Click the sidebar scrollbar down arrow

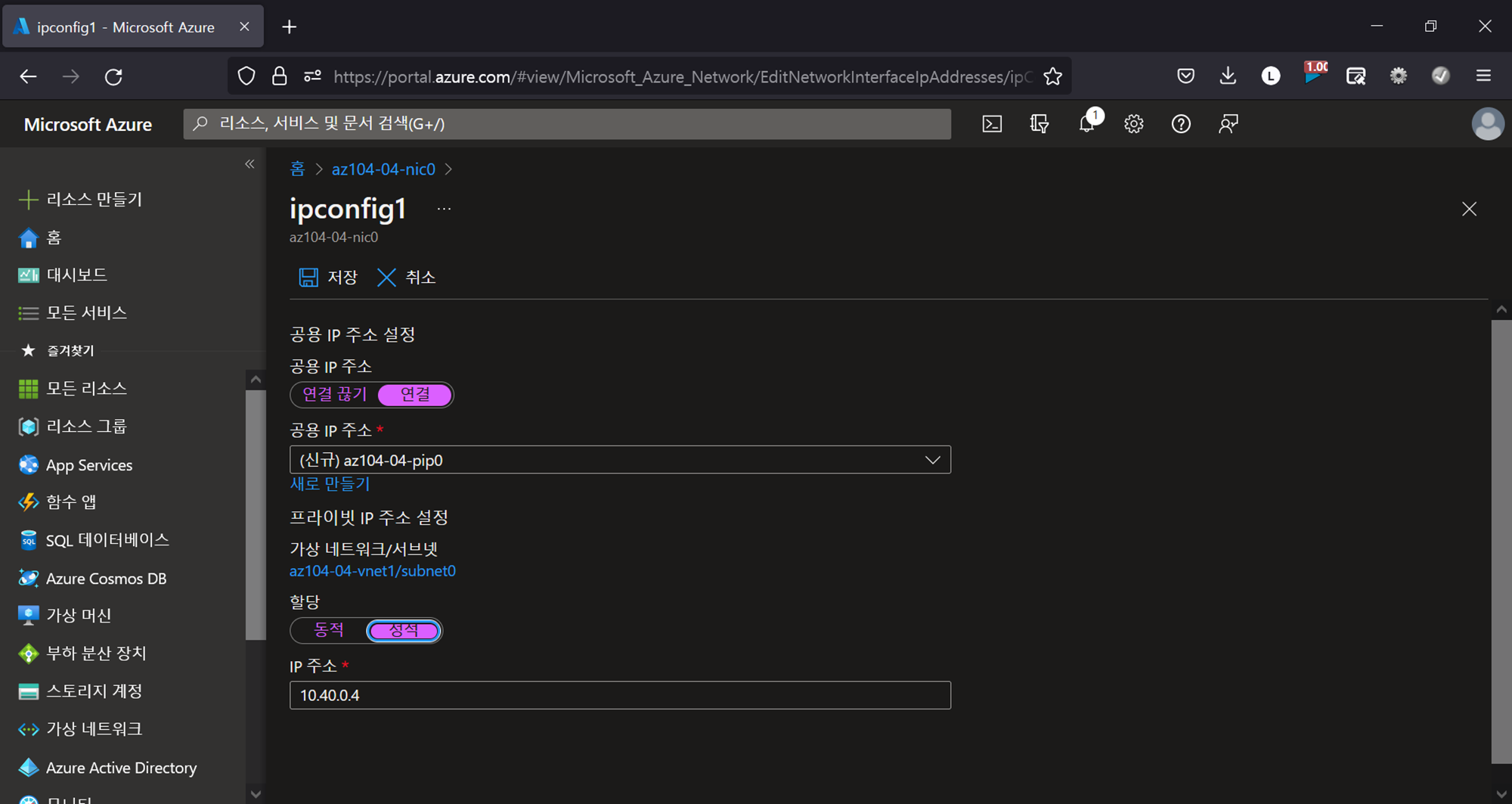click(x=256, y=793)
